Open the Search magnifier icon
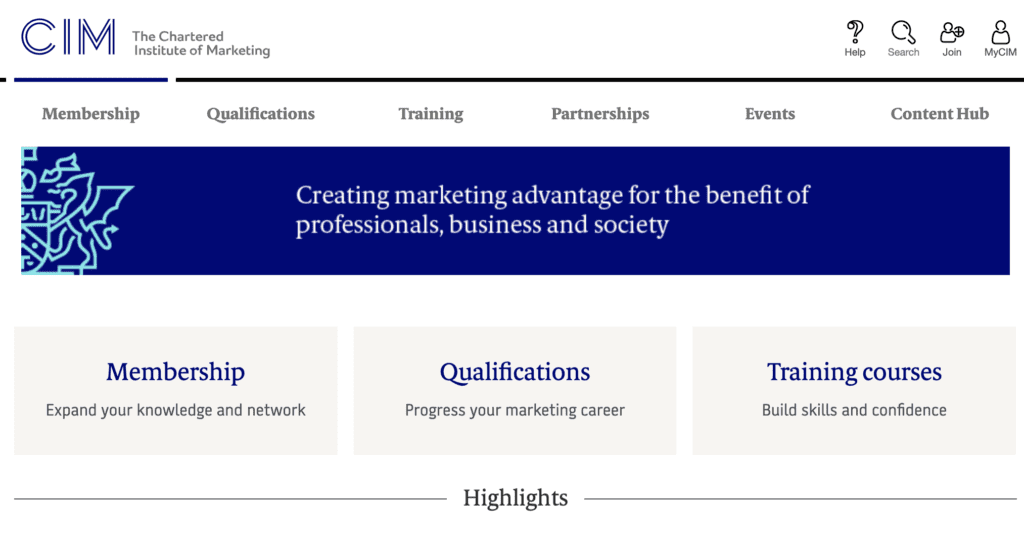 (x=903, y=33)
